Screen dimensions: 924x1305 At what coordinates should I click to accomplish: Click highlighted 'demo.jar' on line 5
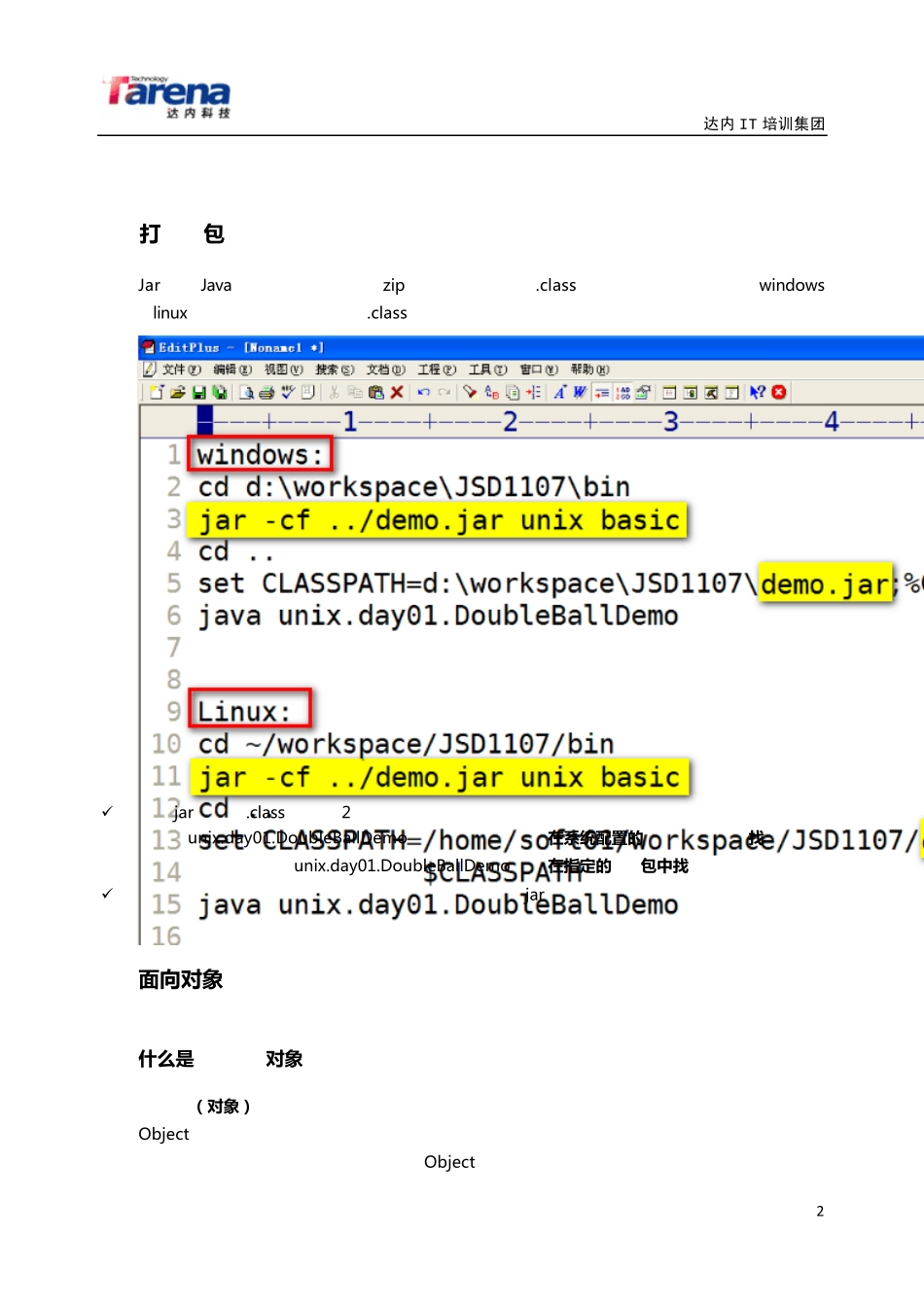[825, 583]
